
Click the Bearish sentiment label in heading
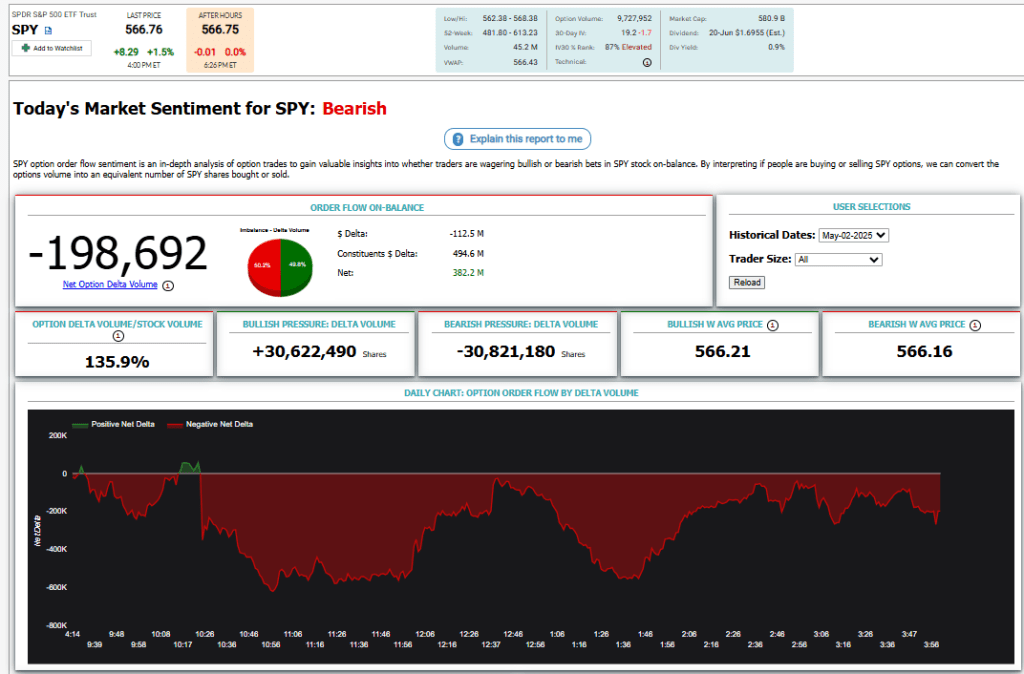pos(355,108)
